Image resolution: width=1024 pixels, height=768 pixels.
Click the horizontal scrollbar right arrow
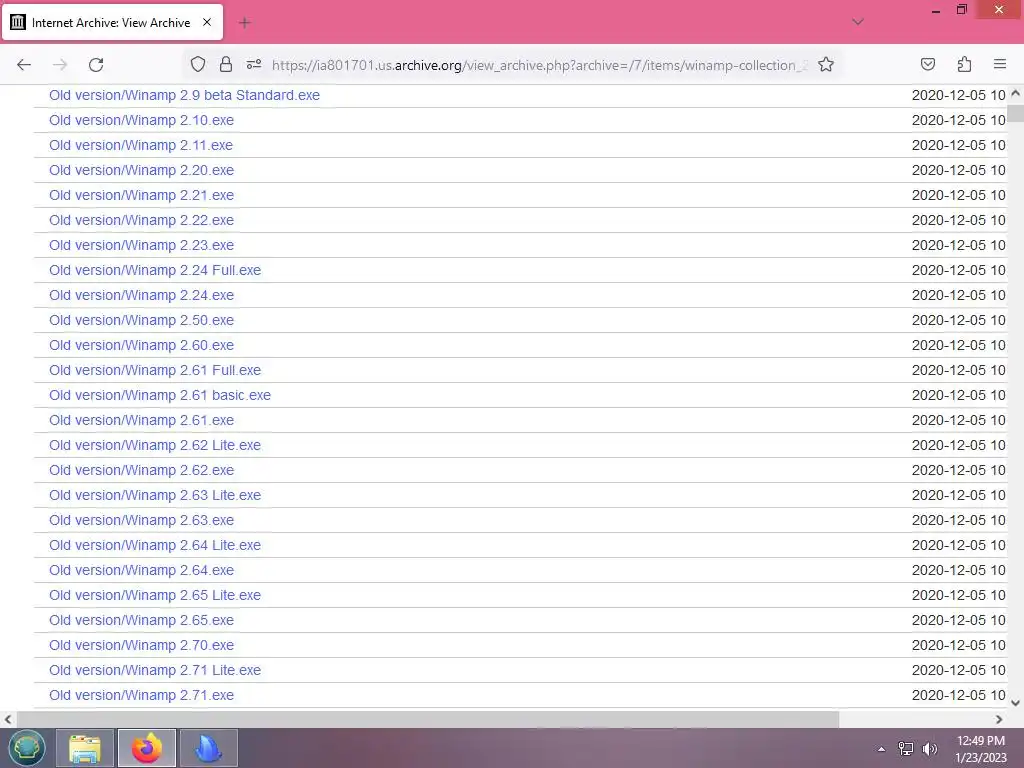tap(999, 719)
